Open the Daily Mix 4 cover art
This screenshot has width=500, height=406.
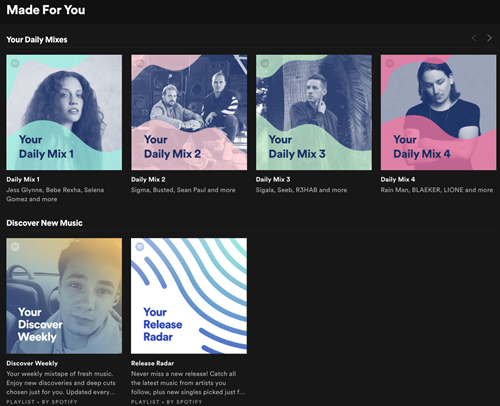coord(438,113)
